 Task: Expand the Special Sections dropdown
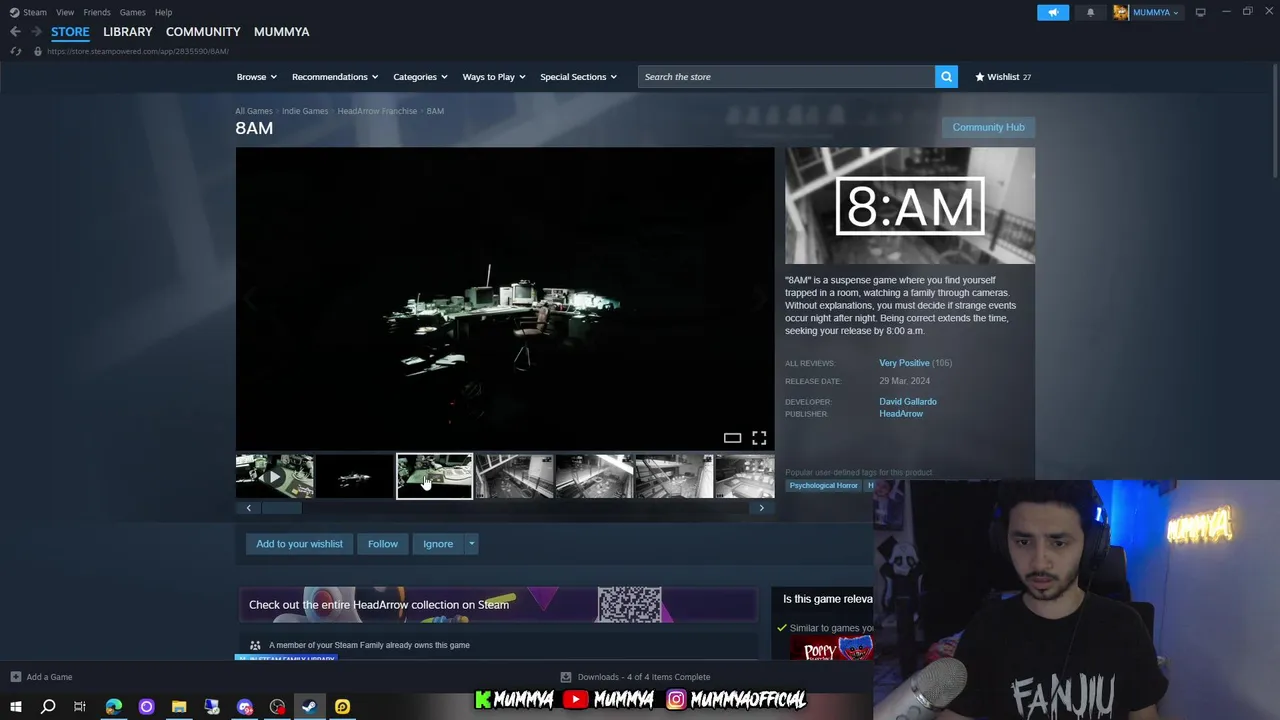[x=578, y=77]
